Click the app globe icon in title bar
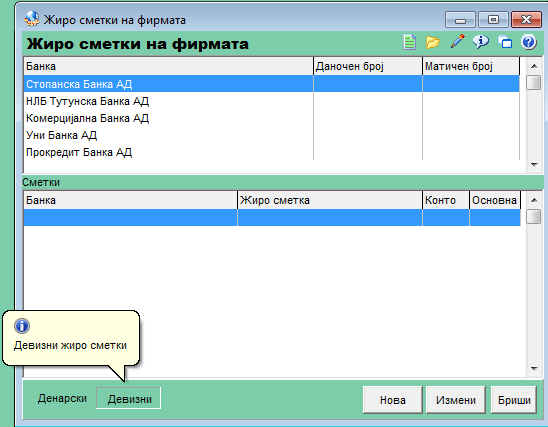The image size is (548, 427). (32, 19)
